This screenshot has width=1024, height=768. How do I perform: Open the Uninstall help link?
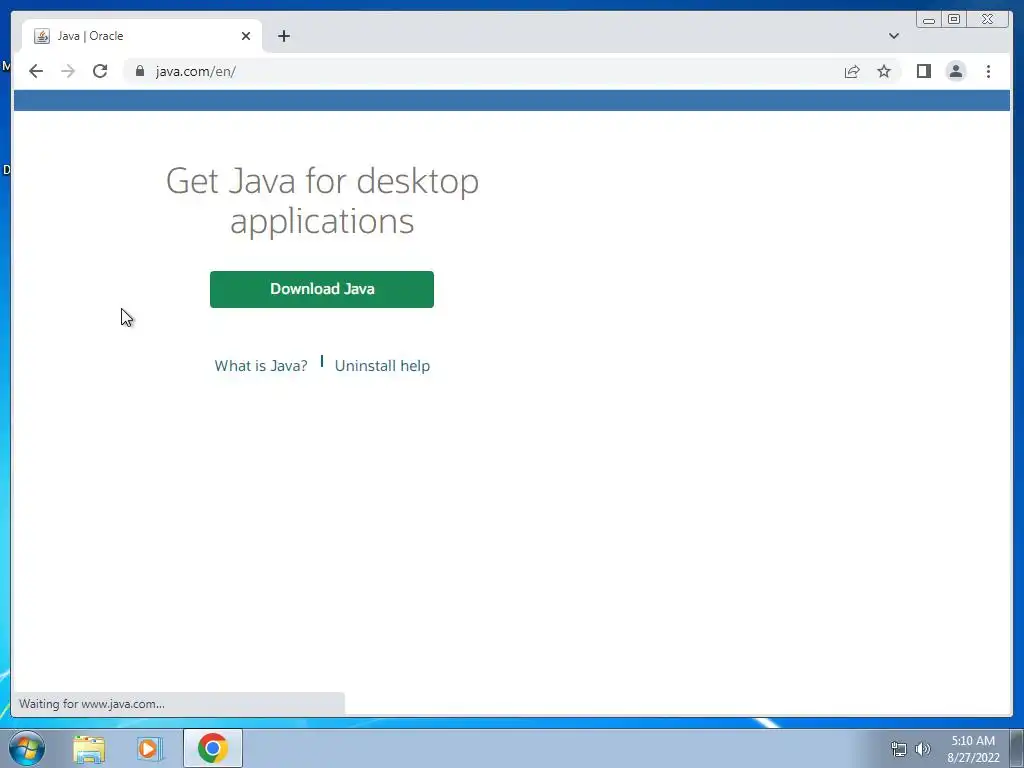(x=382, y=366)
